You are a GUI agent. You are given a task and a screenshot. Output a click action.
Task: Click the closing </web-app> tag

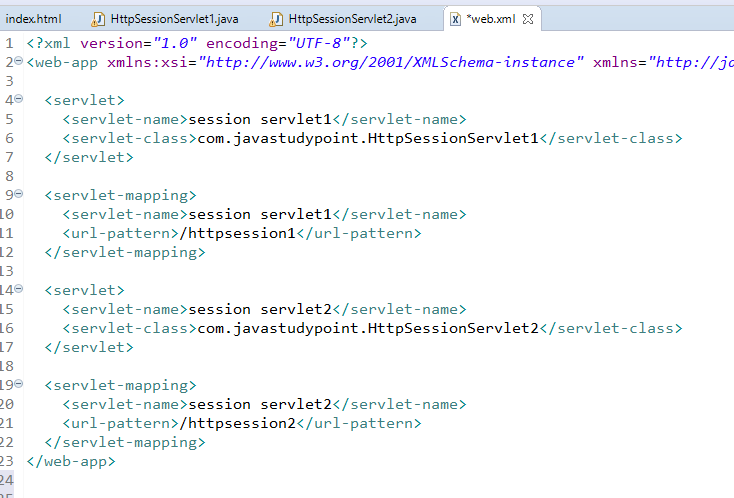[71, 461]
